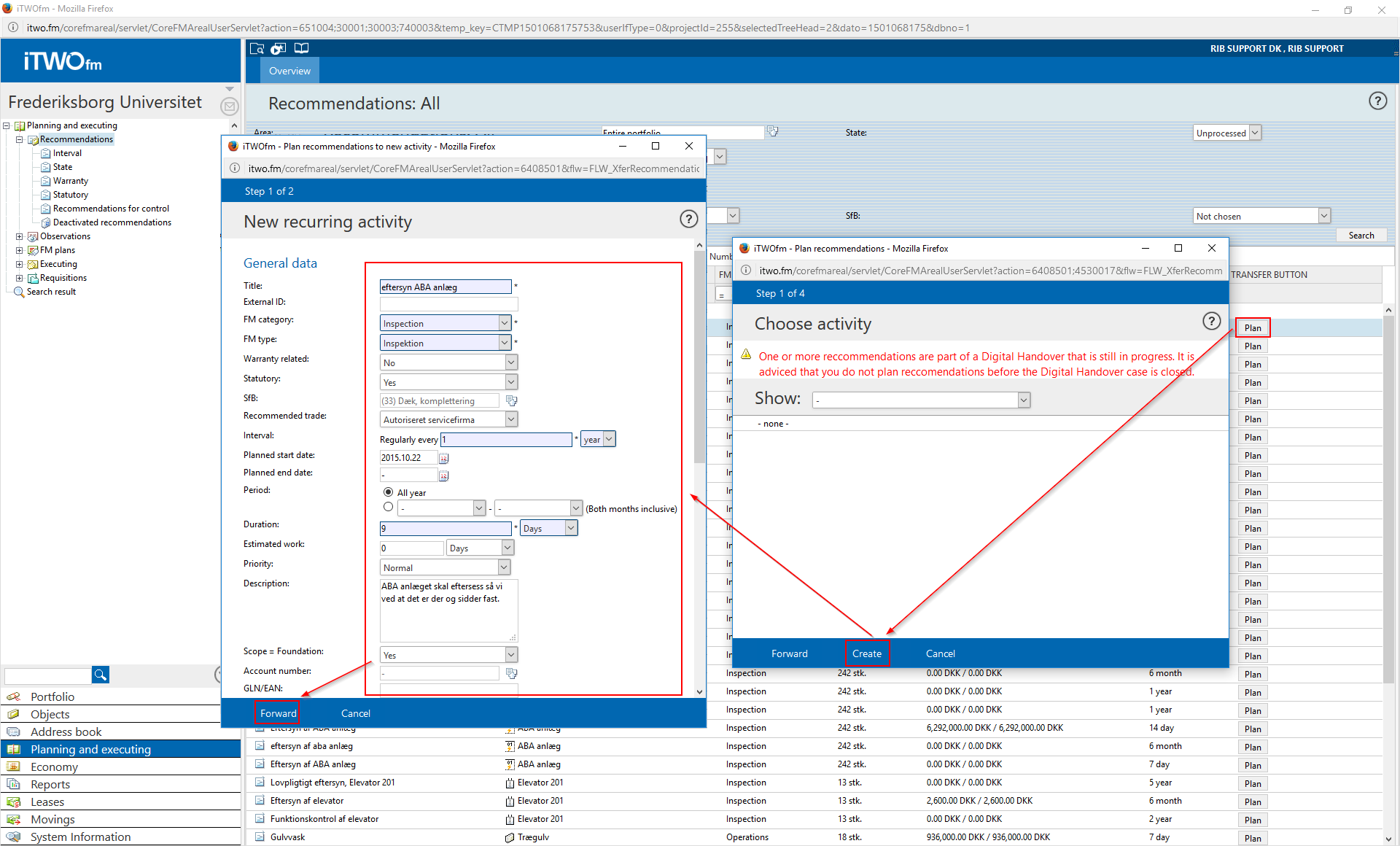The image size is (1400, 846).
Task: Expand the FM plans tree node
Action: (x=20, y=250)
